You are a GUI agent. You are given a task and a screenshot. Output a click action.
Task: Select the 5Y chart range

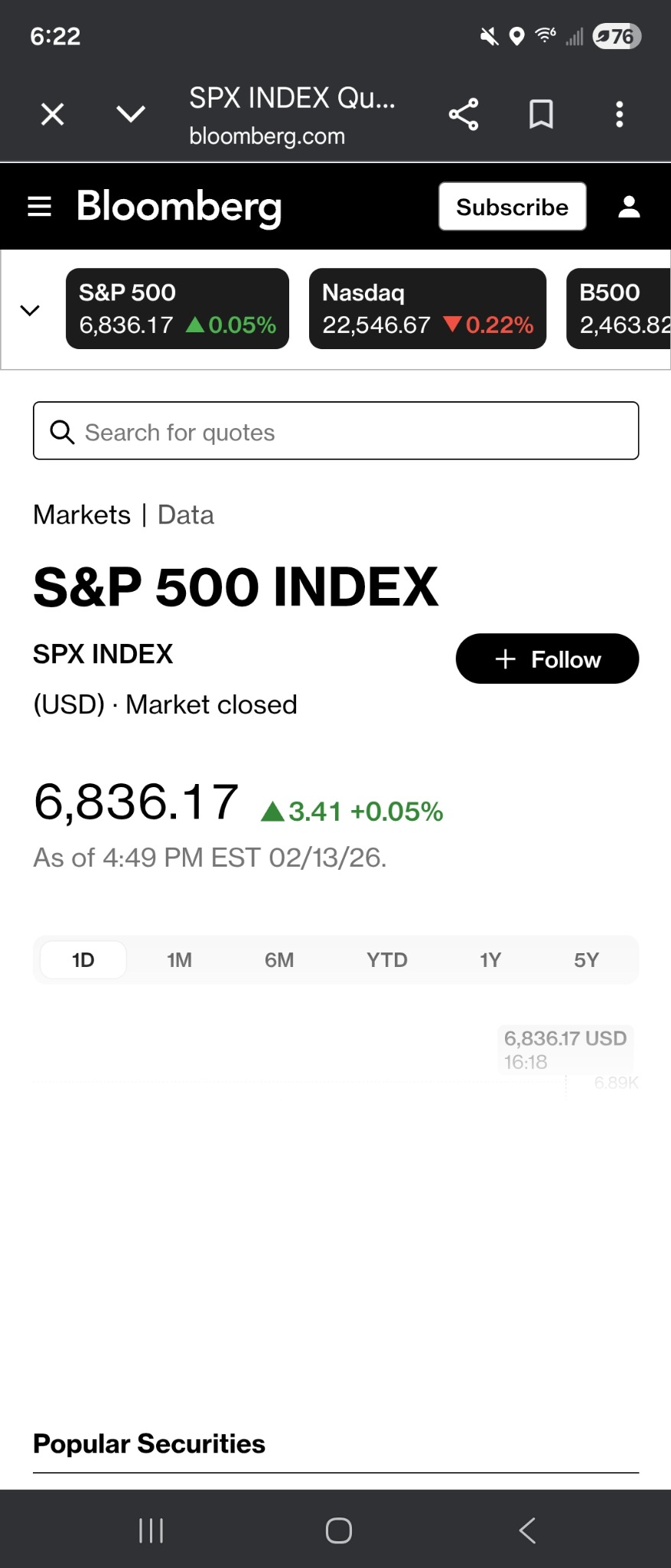tap(586, 960)
